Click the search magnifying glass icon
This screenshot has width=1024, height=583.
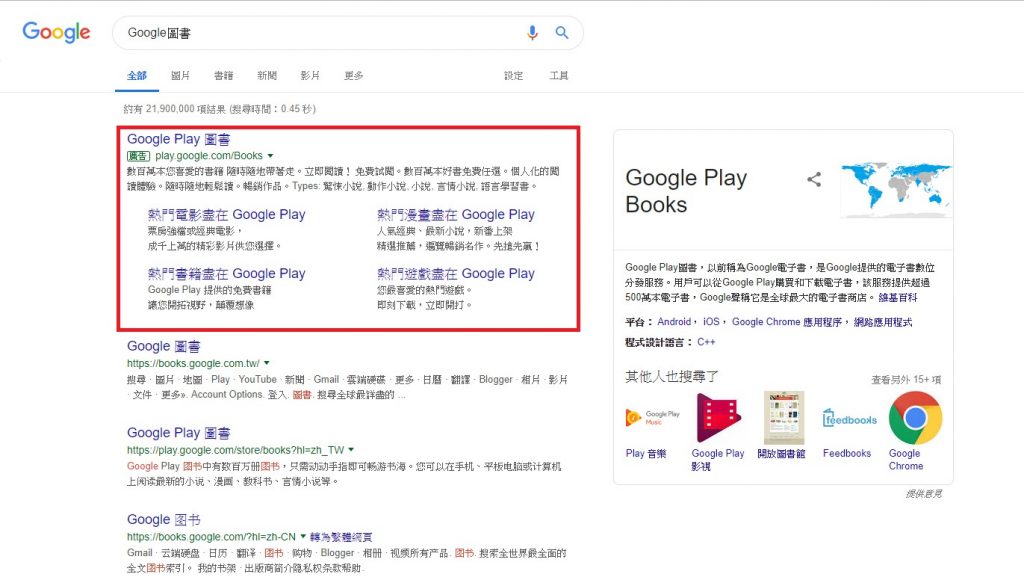[562, 32]
